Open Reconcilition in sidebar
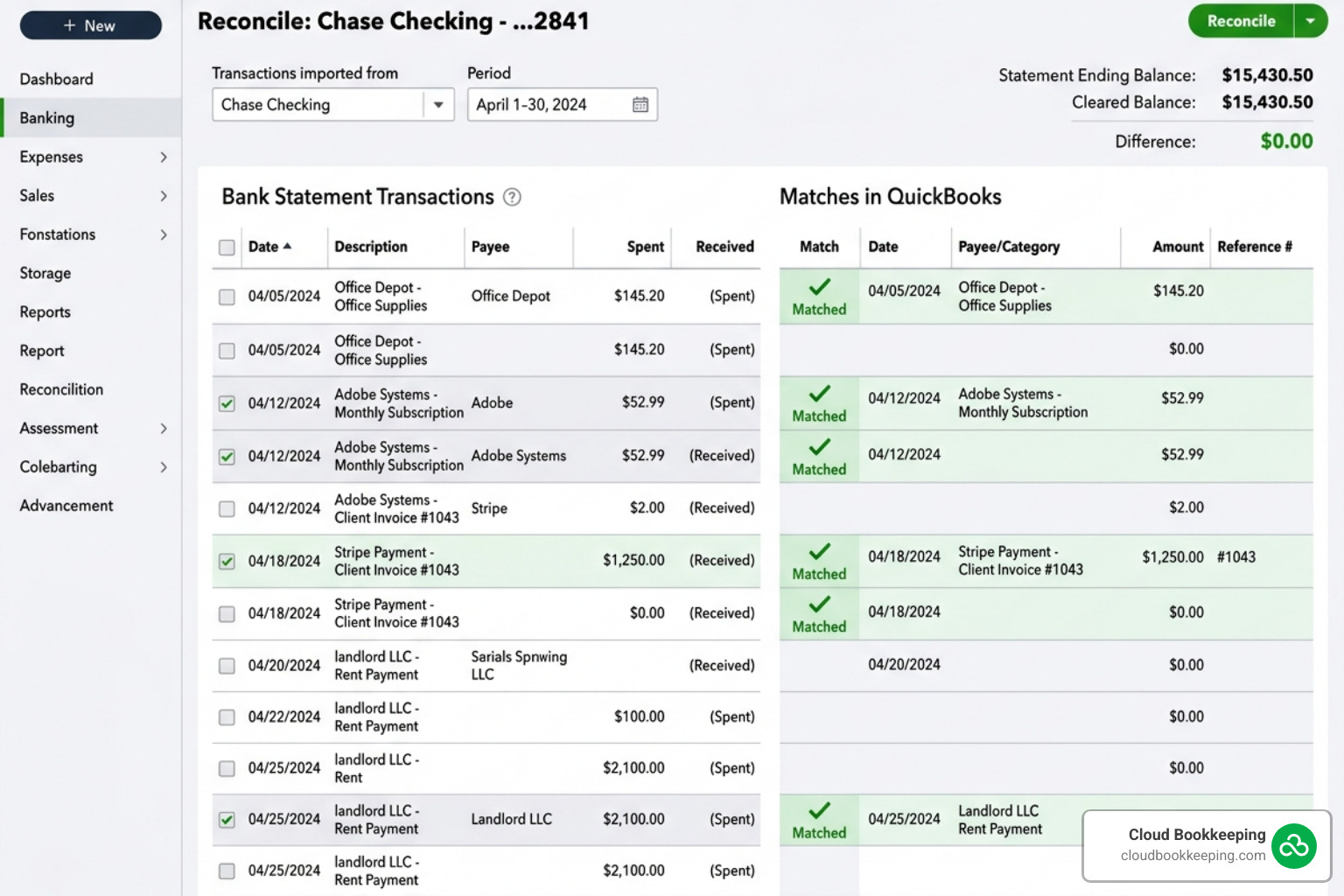The width and height of the screenshot is (1344, 896). 61,389
